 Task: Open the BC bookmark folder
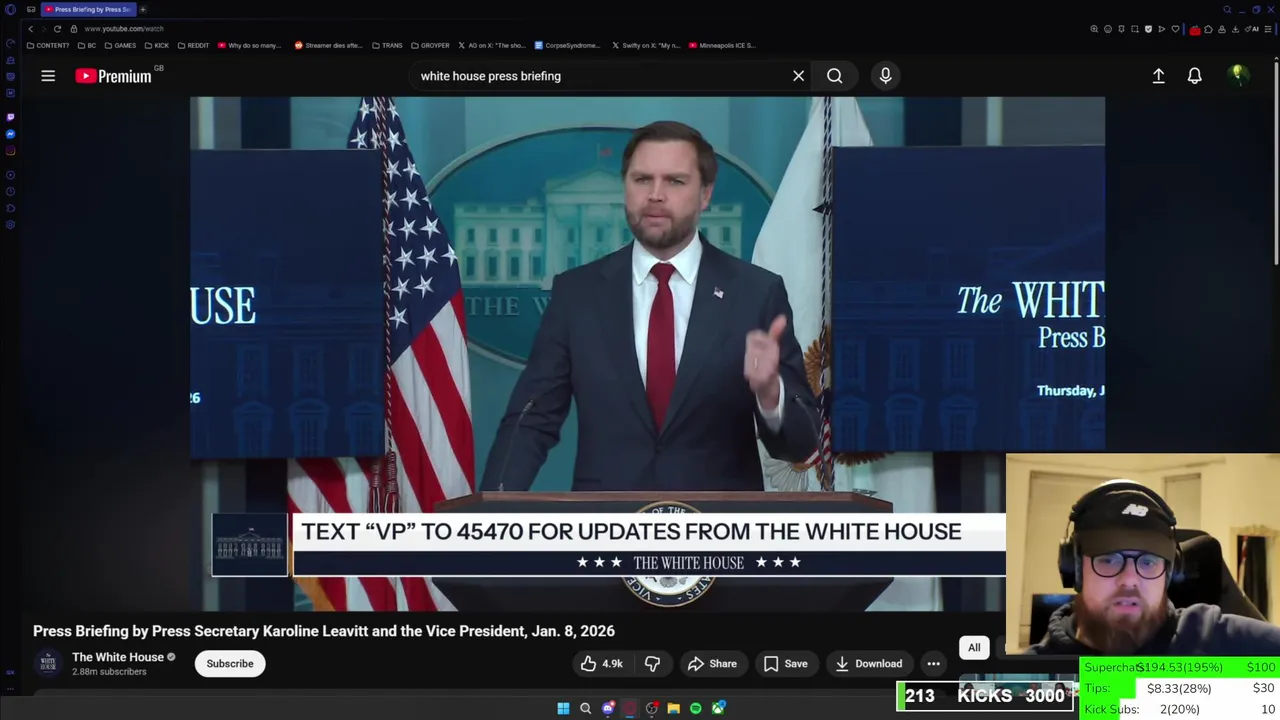(x=87, y=45)
